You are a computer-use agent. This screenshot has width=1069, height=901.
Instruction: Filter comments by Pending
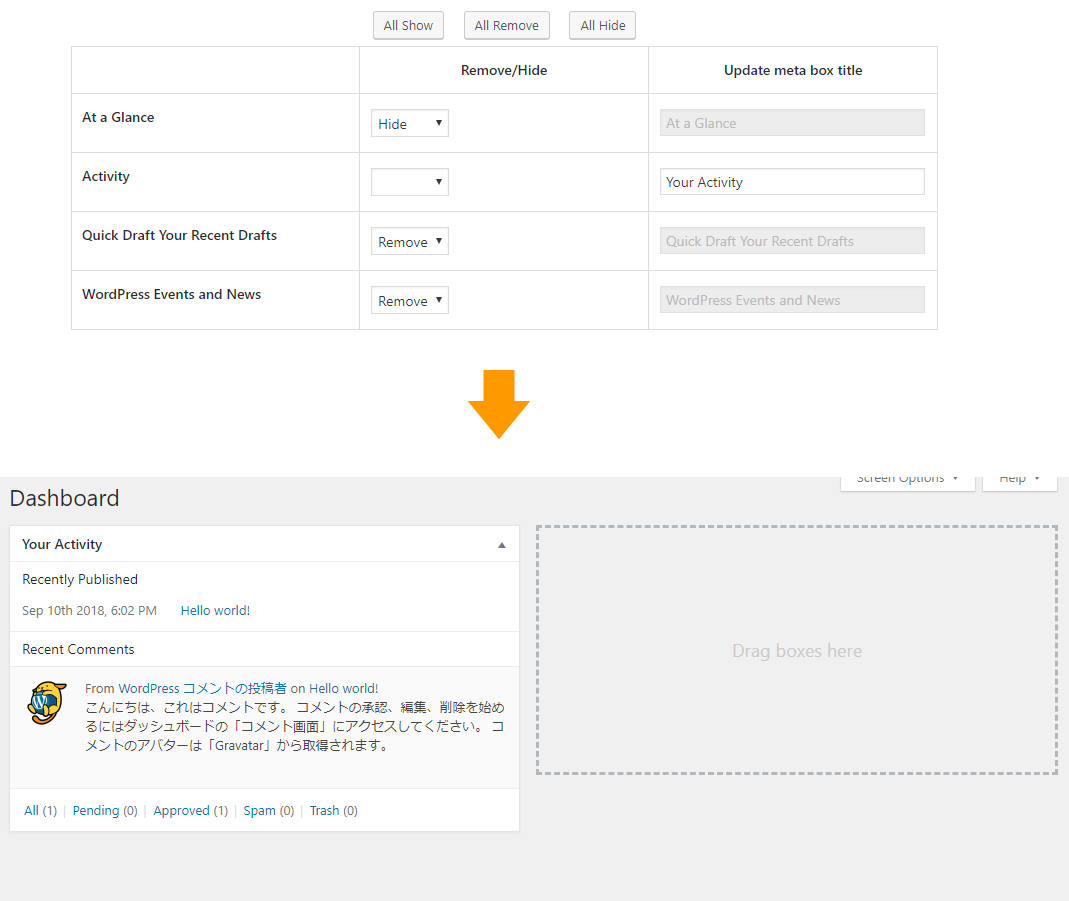click(x=96, y=810)
